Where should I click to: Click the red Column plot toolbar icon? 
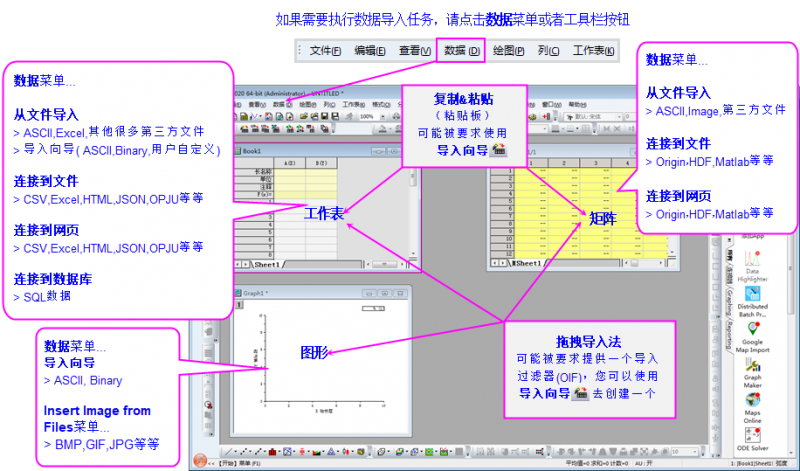click(x=272, y=452)
